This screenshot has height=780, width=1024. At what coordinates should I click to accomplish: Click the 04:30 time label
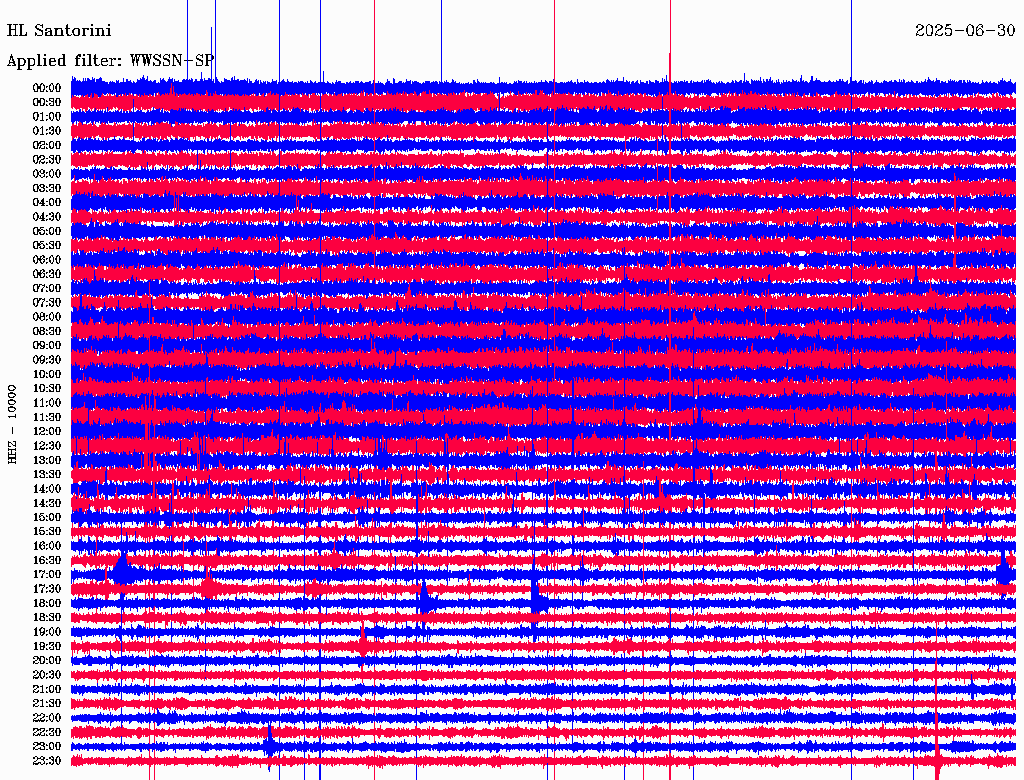tap(47, 217)
